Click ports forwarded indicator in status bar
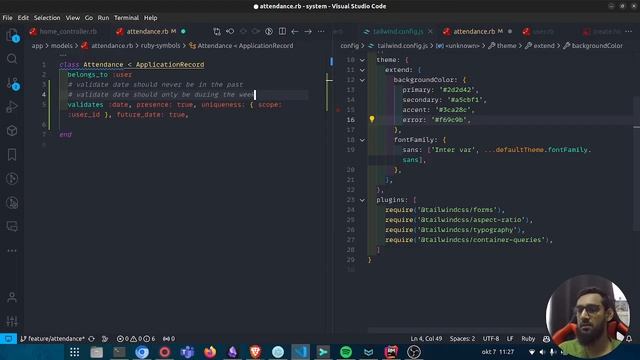Image resolution: width=640 pixels, height=360 pixels. point(169,339)
